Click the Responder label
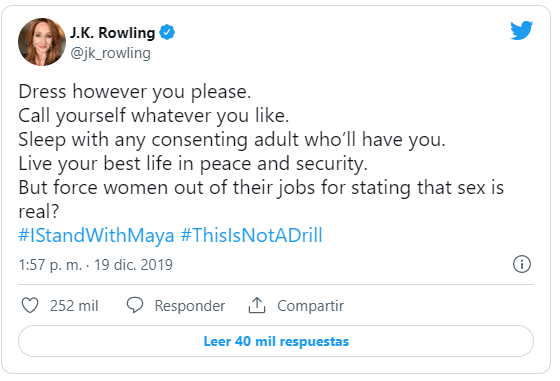Screen dimensions: 560x381 click(190, 306)
